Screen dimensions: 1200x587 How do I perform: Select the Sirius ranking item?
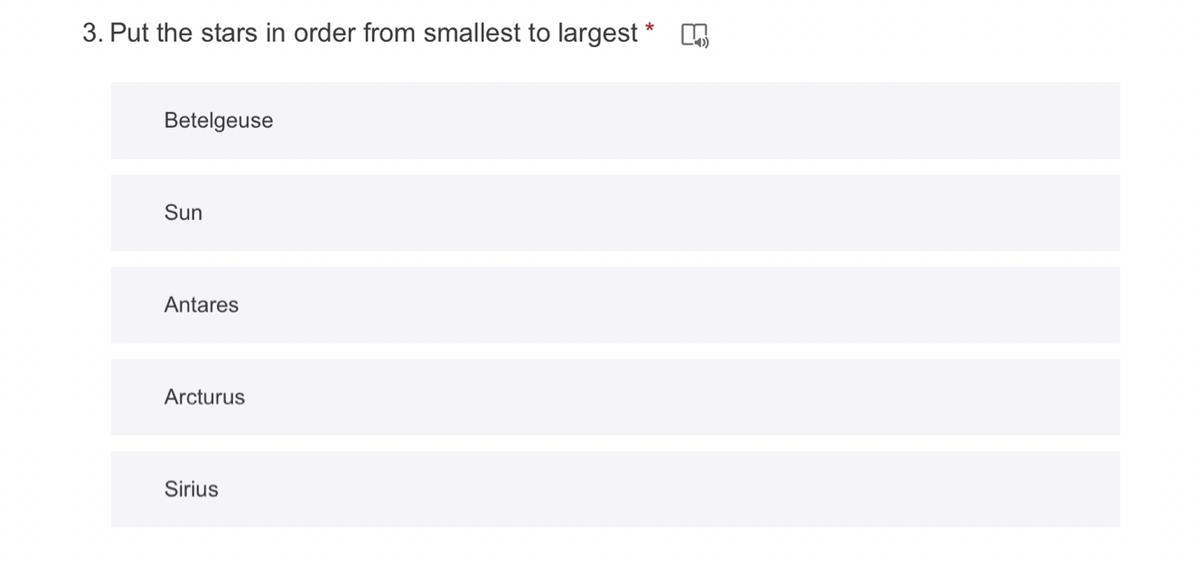pyautogui.click(x=615, y=489)
